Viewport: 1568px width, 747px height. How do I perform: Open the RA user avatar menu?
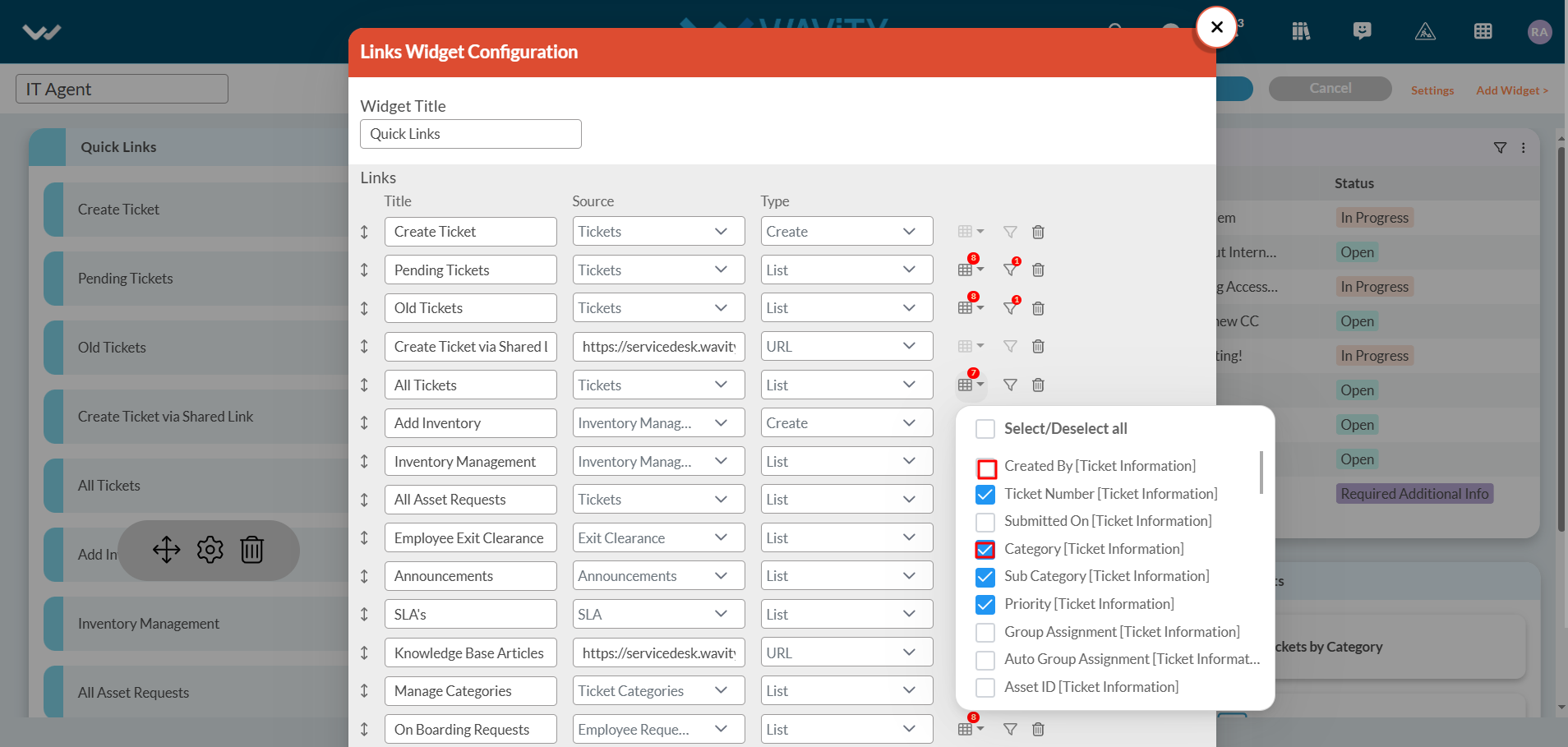1539,32
